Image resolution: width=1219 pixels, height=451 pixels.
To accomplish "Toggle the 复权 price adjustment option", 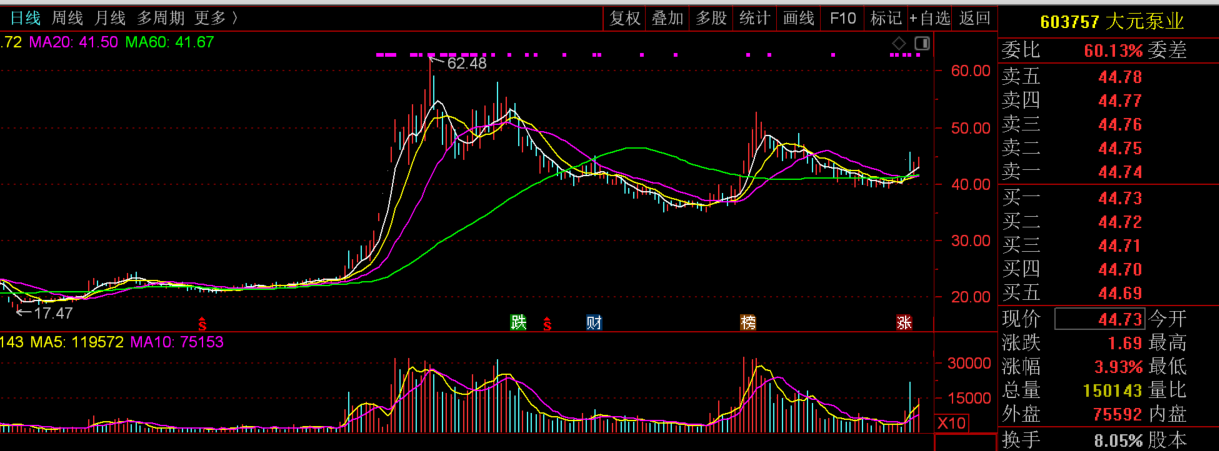I will [x=625, y=18].
